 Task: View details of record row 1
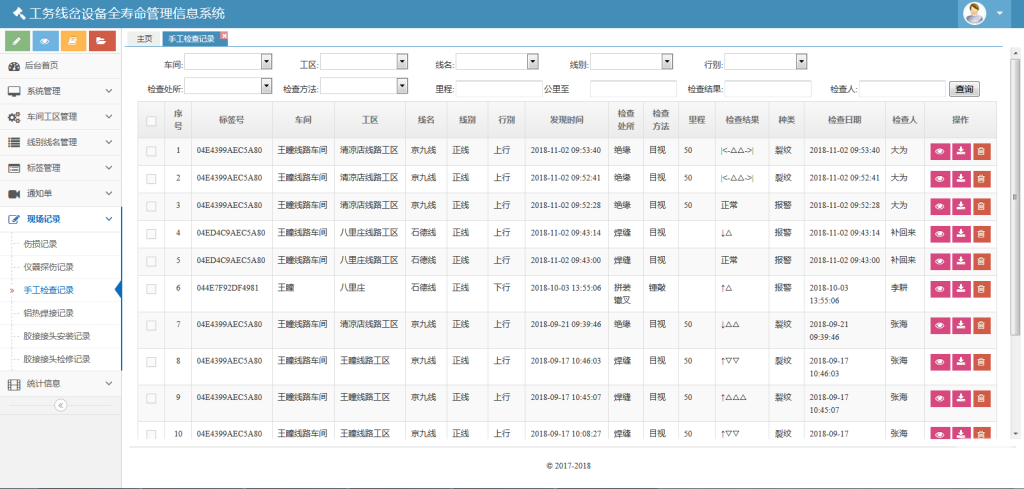940,151
